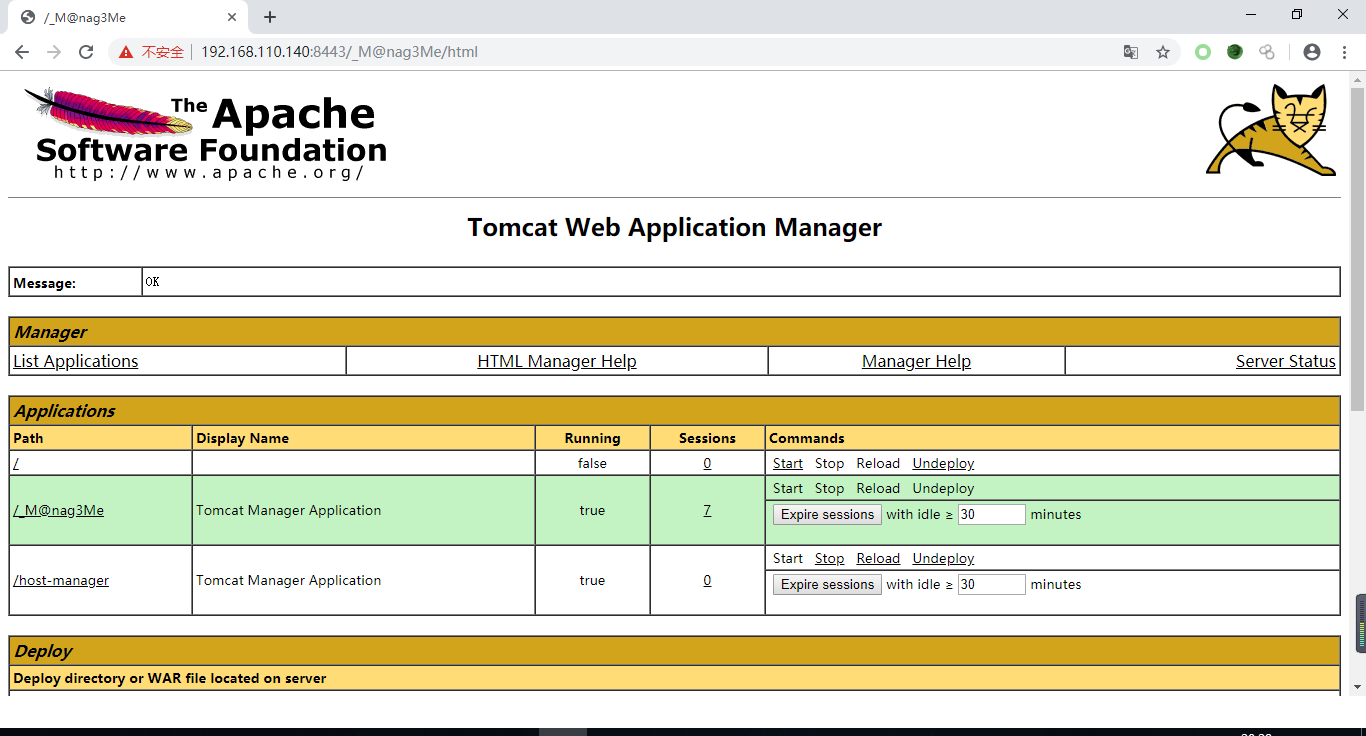Click the page vertical scrollbar down arrow

pos(1357,687)
